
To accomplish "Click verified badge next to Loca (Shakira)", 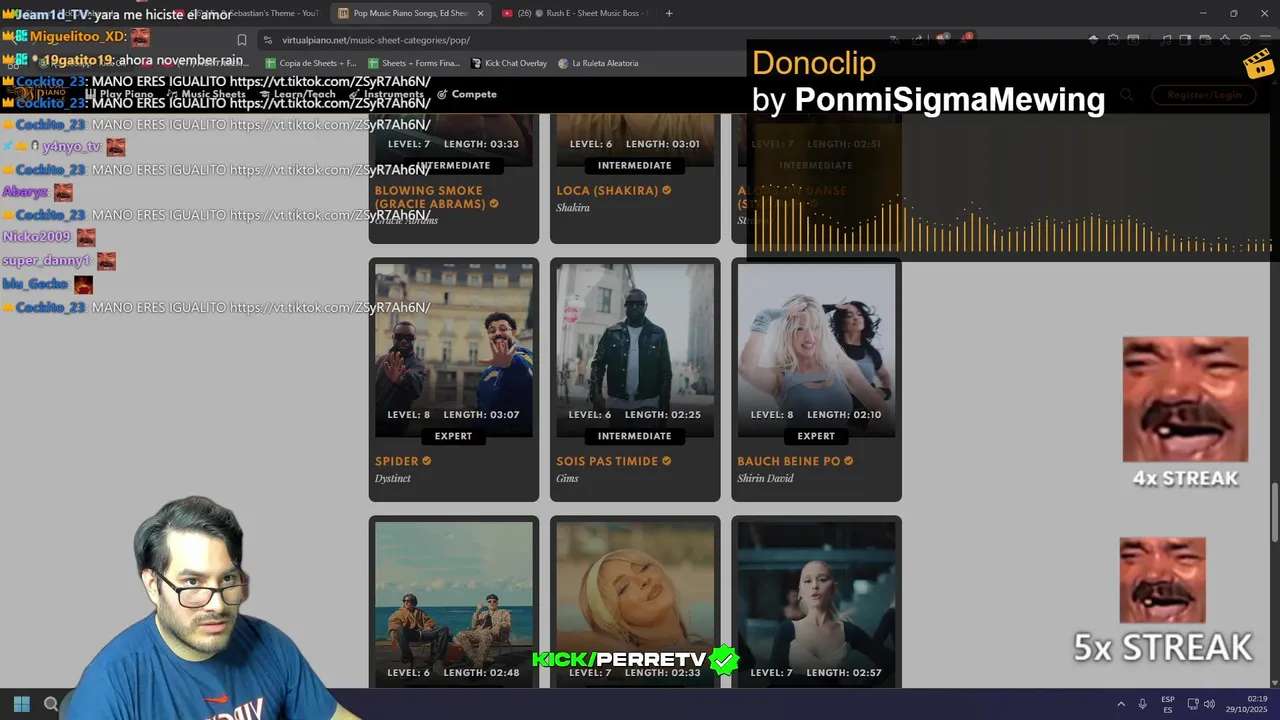I will pos(667,190).
